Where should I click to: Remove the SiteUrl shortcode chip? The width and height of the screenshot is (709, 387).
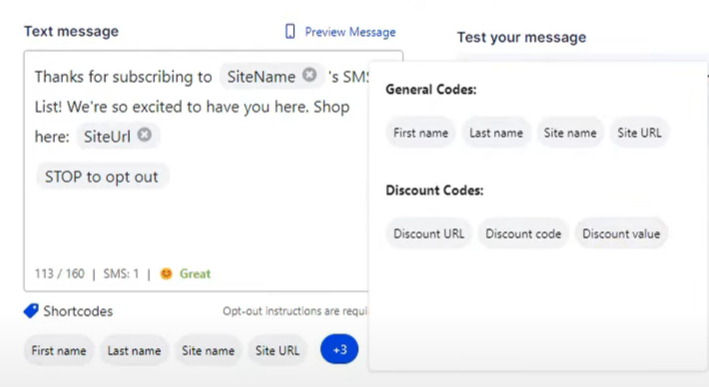tap(144, 135)
